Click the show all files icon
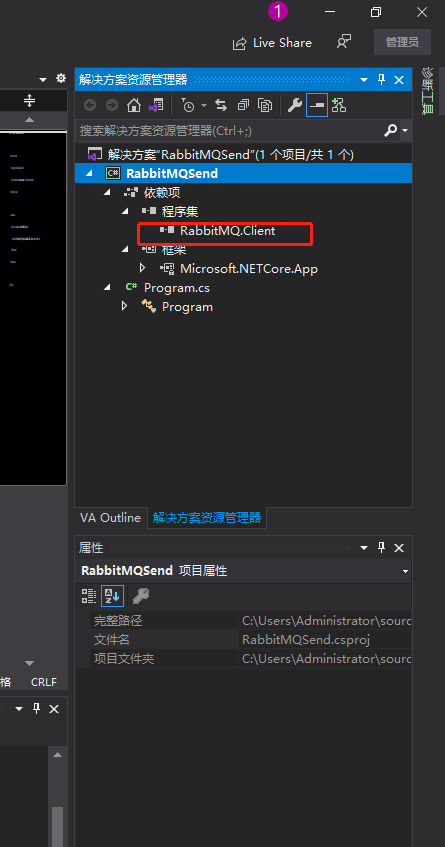This screenshot has width=445, height=847. 265,105
